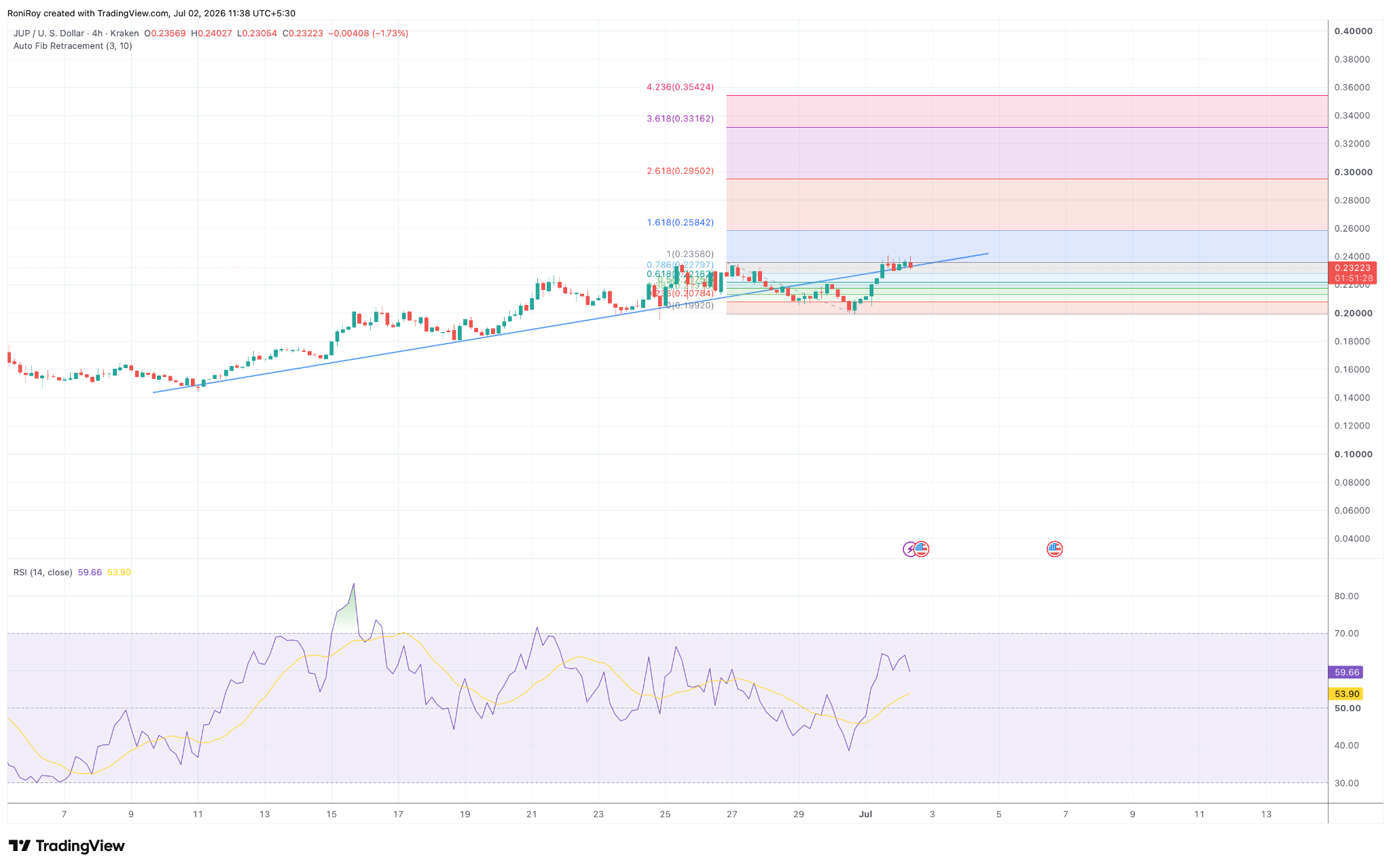Click the RSI legend value 53.90
1391x868 pixels.
point(119,573)
